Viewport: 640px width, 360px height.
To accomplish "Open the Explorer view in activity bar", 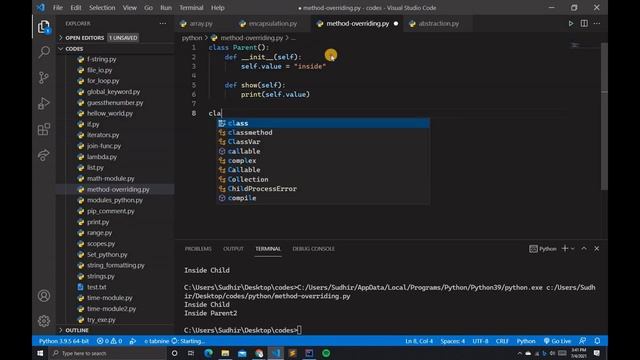I will tap(44, 27).
